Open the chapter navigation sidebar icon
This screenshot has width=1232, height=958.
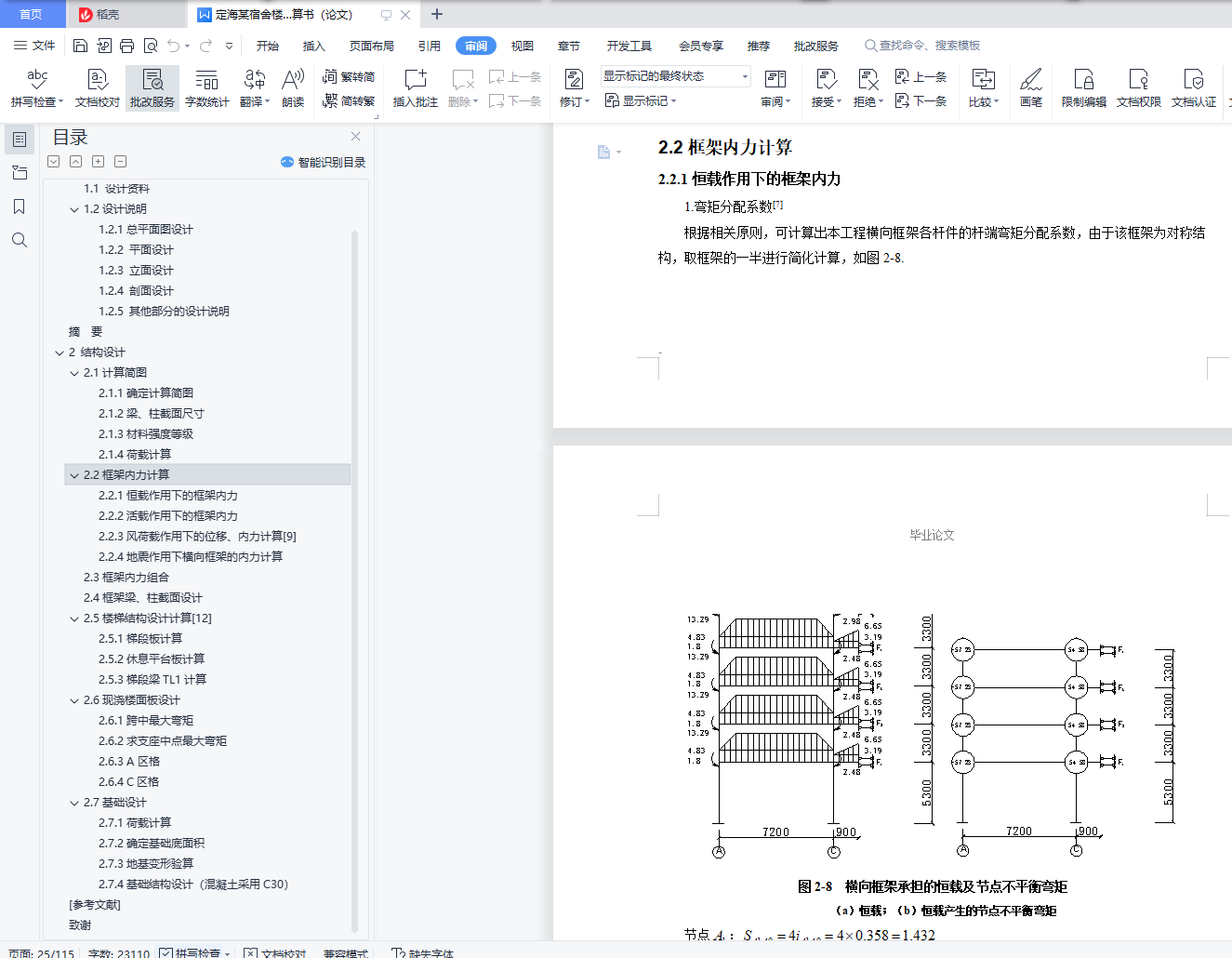coord(20,173)
